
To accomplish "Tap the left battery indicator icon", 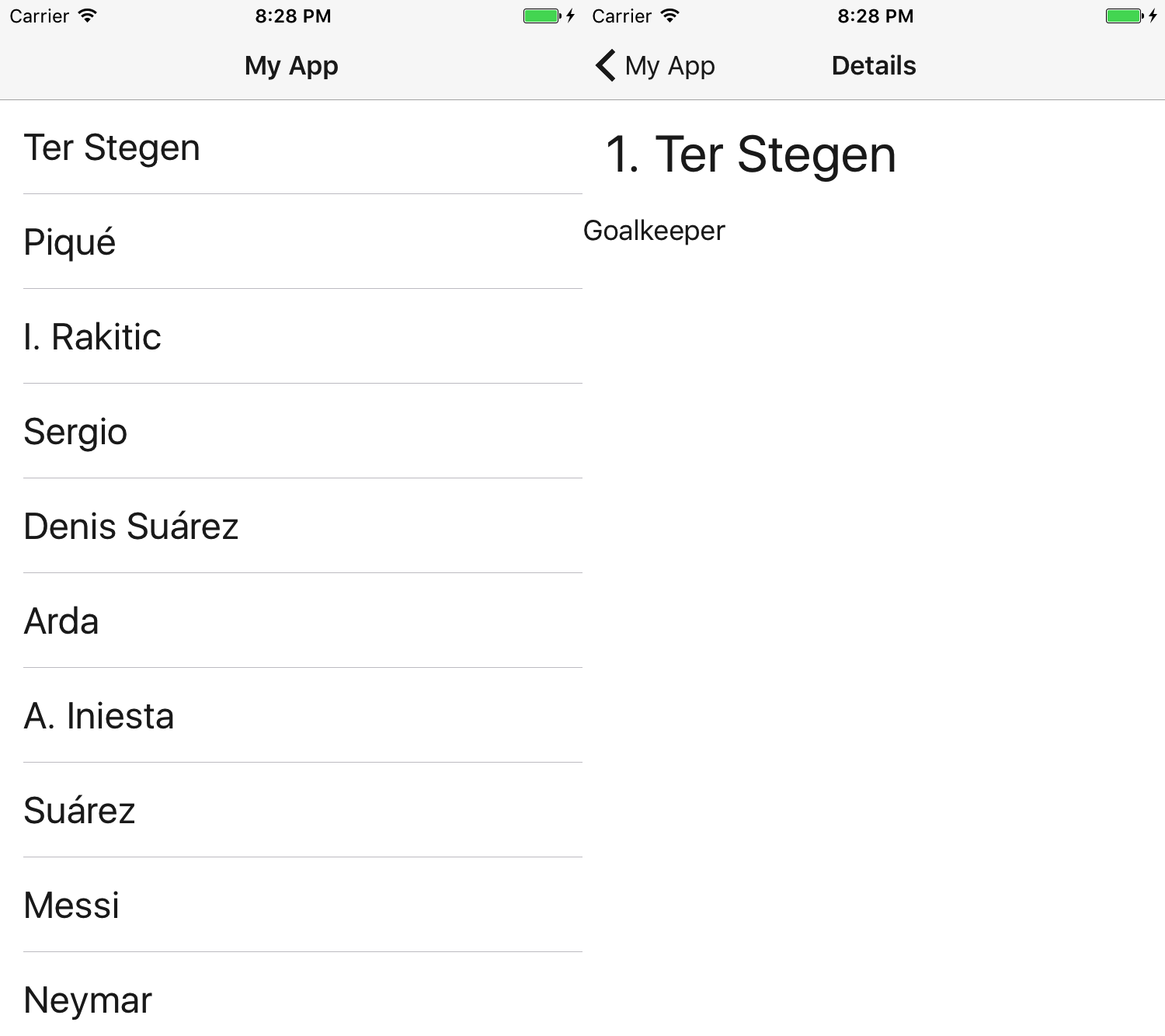I will 541,16.
